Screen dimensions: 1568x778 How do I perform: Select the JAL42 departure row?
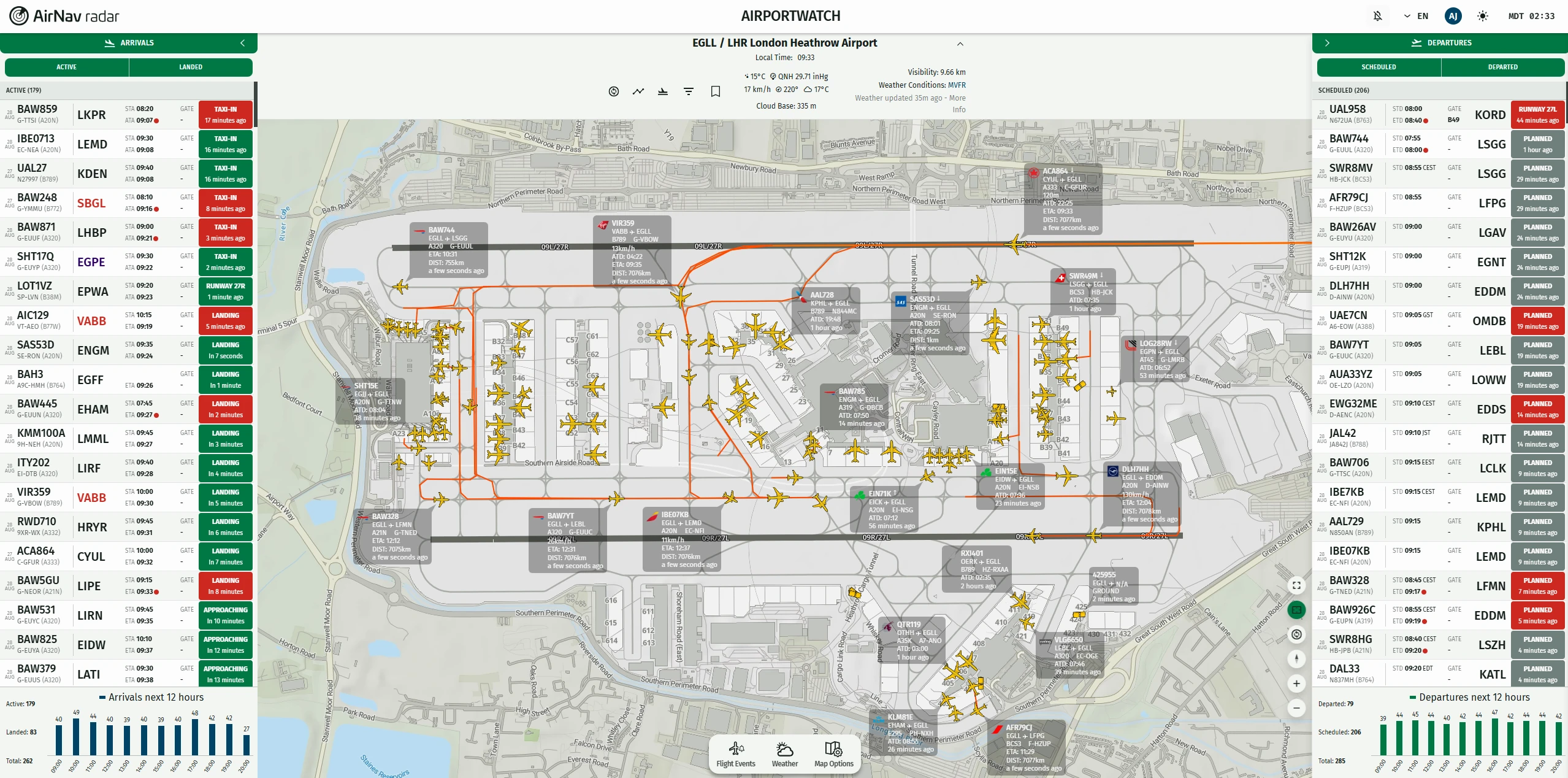(1439, 439)
